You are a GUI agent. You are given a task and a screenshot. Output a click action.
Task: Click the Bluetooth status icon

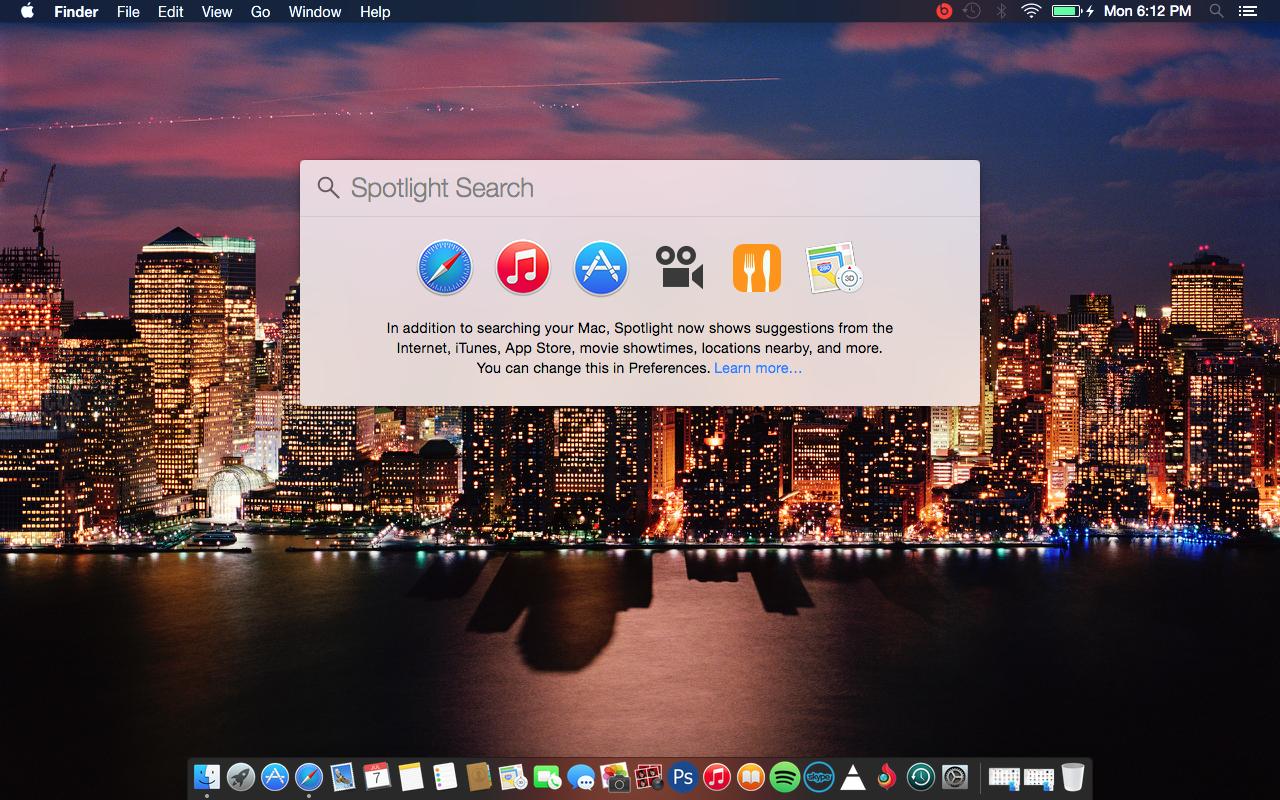[x=1001, y=11]
